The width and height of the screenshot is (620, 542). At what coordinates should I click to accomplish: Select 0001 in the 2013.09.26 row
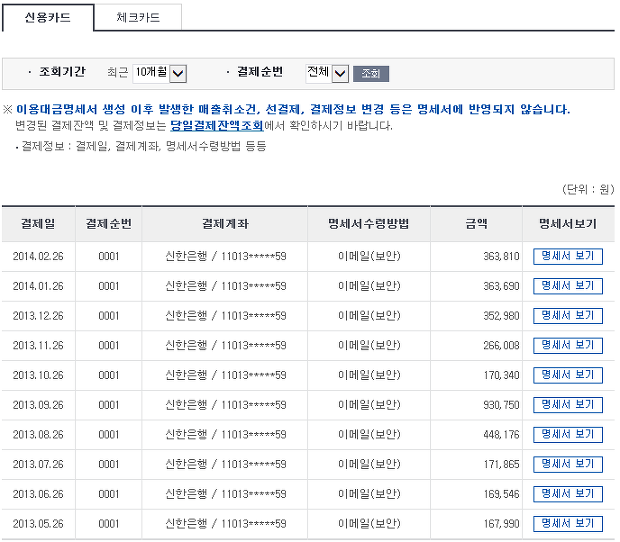point(108,405)
